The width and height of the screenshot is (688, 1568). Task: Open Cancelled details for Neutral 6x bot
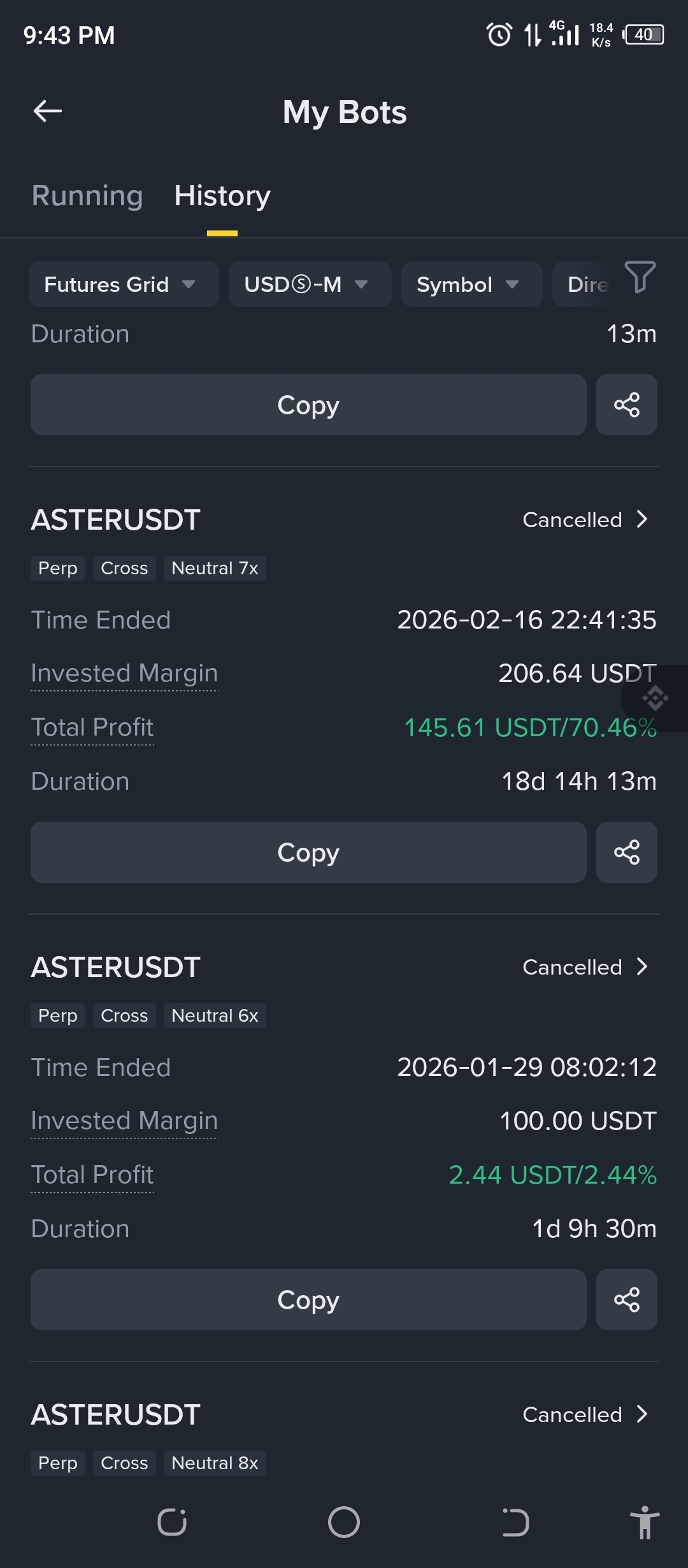coord(585,968)
